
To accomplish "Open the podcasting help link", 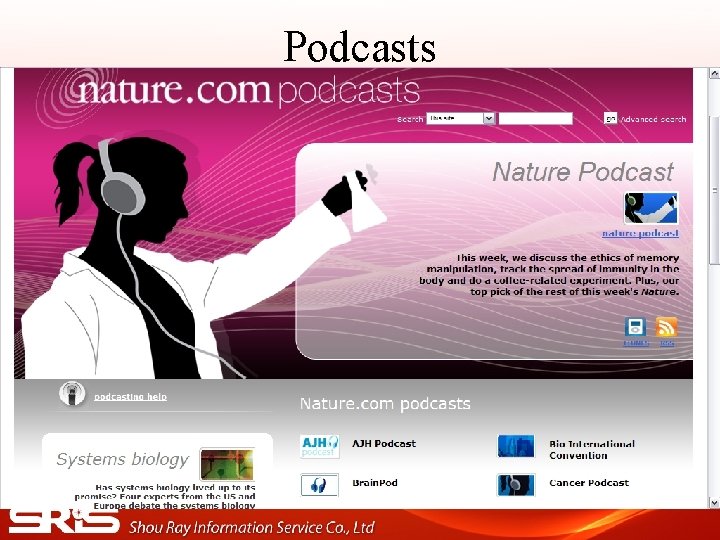I will 130,397.
